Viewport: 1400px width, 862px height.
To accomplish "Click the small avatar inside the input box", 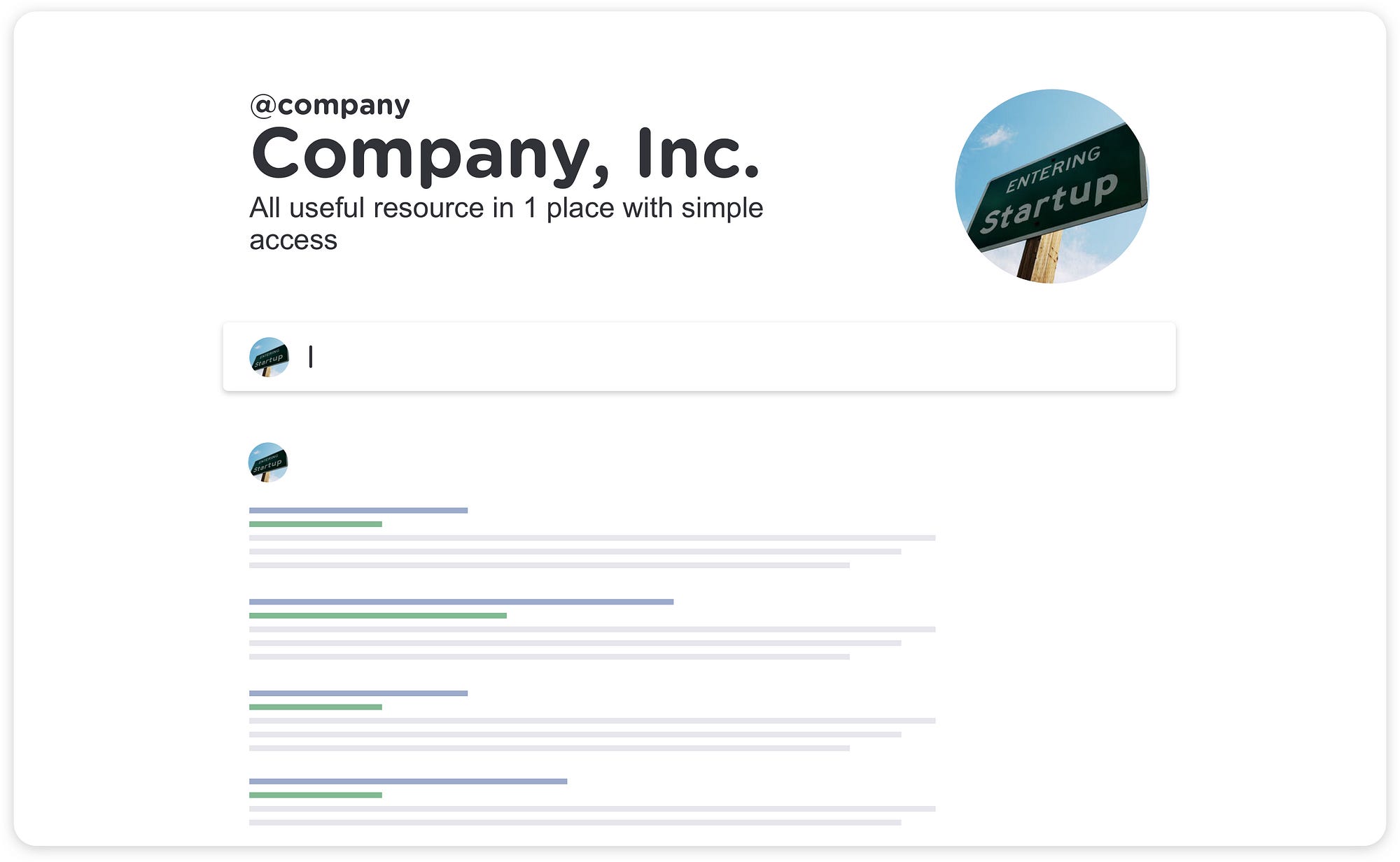I will point(269,357).
